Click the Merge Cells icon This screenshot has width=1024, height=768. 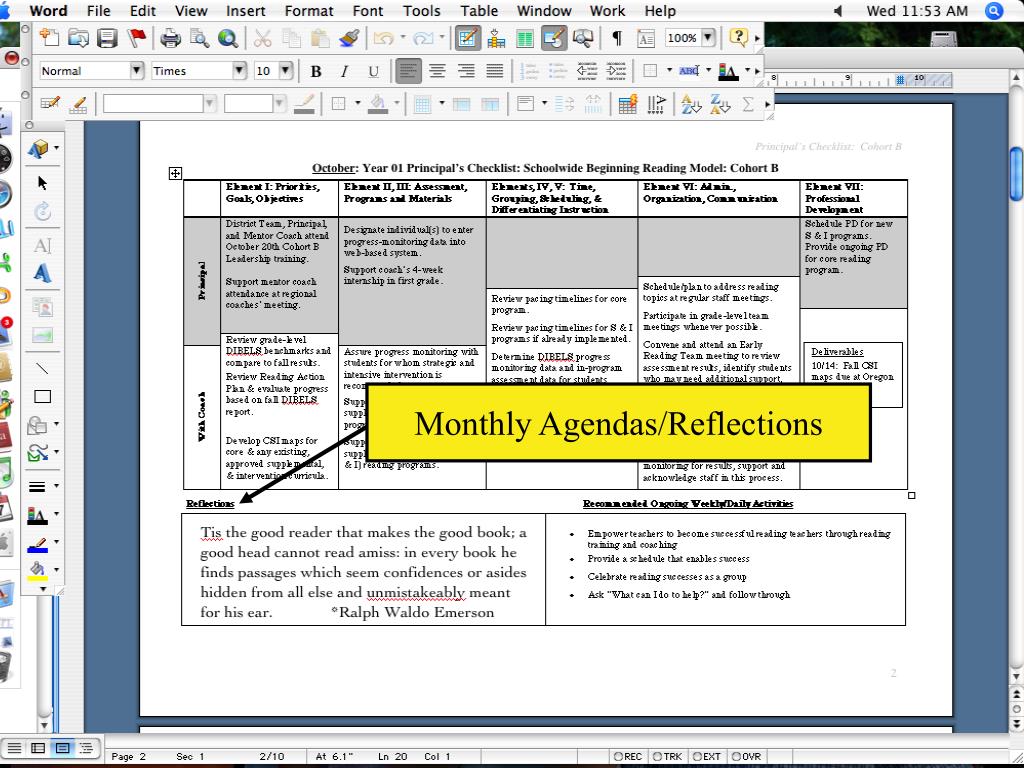pos(462,104)
